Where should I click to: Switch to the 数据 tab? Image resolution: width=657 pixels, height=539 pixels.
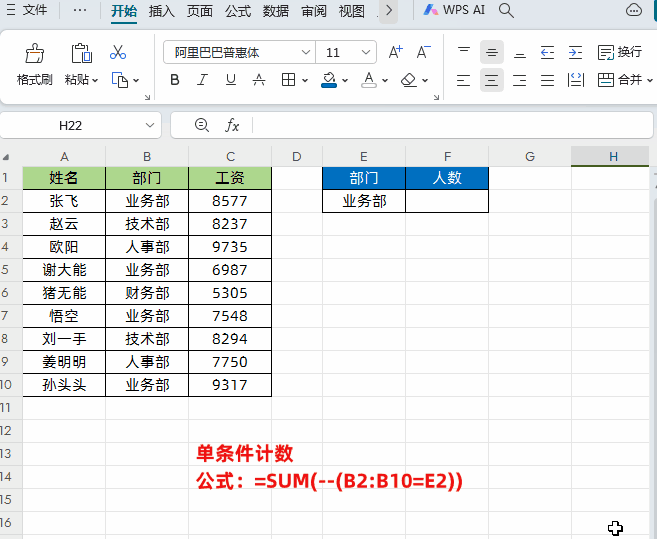(276, 11)
